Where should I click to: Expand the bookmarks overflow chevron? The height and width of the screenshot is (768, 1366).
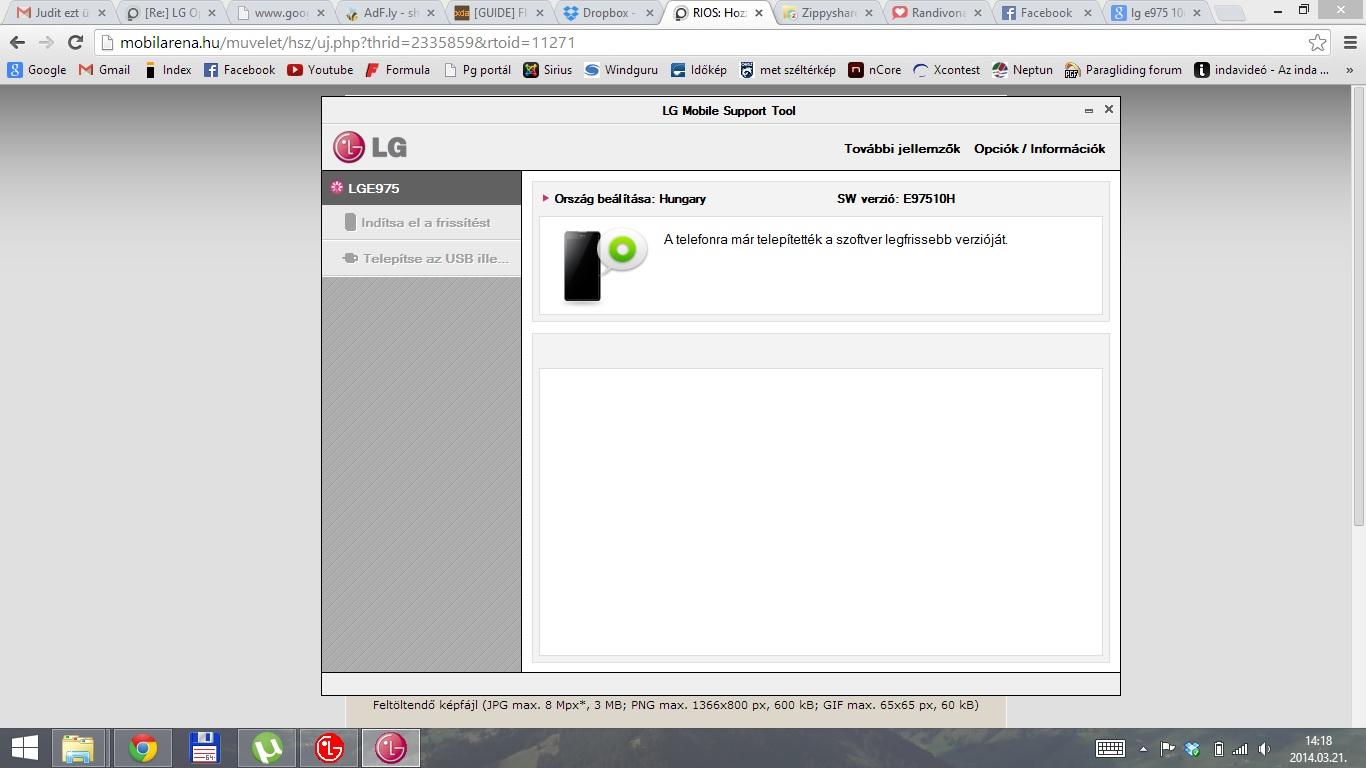pyautogui.click(x=1350, y=70)
